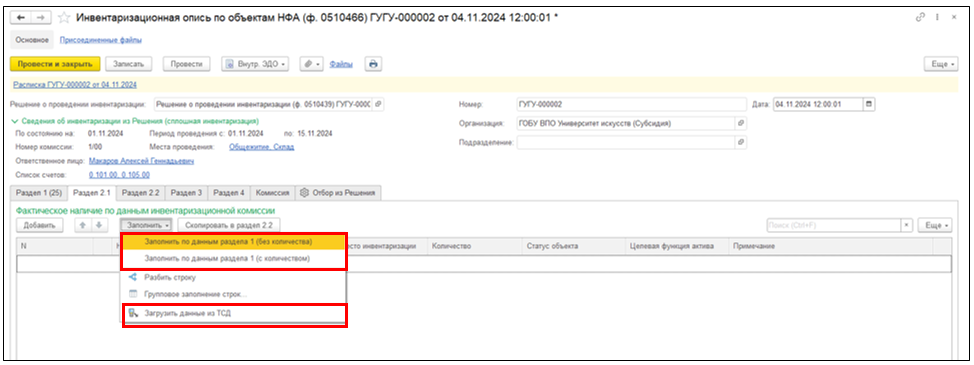Choose Заполнить по данным раздела 1 (с количеством)

[234, 258]
